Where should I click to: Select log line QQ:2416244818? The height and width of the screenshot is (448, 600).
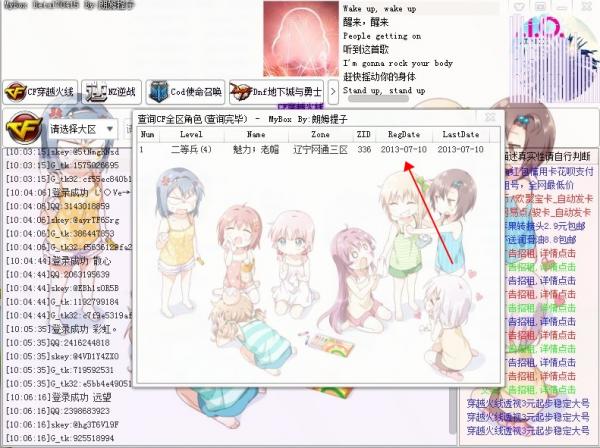coord(58,343)
